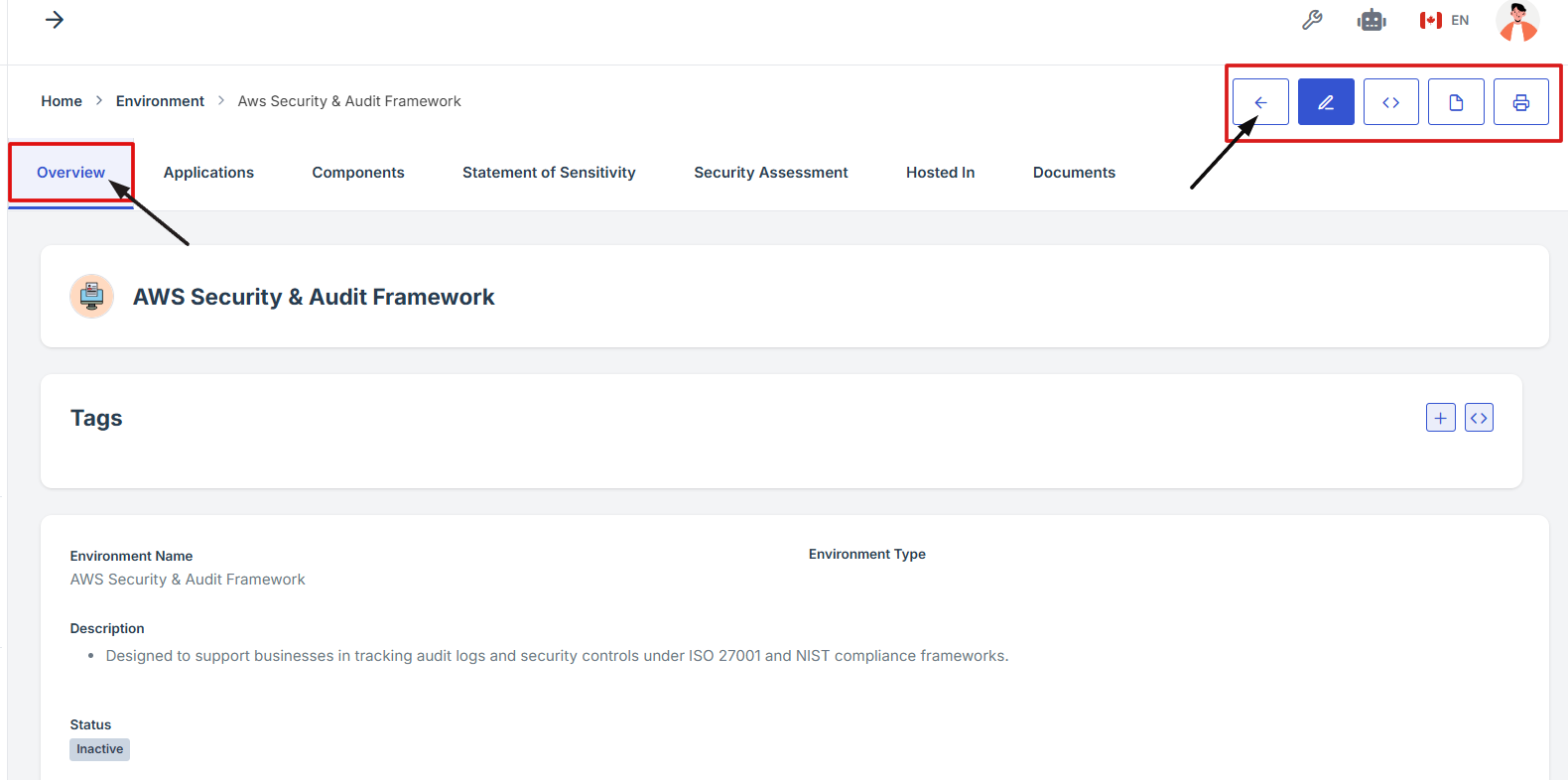
Task: Select the Hosted In tab
Action: 940,173
